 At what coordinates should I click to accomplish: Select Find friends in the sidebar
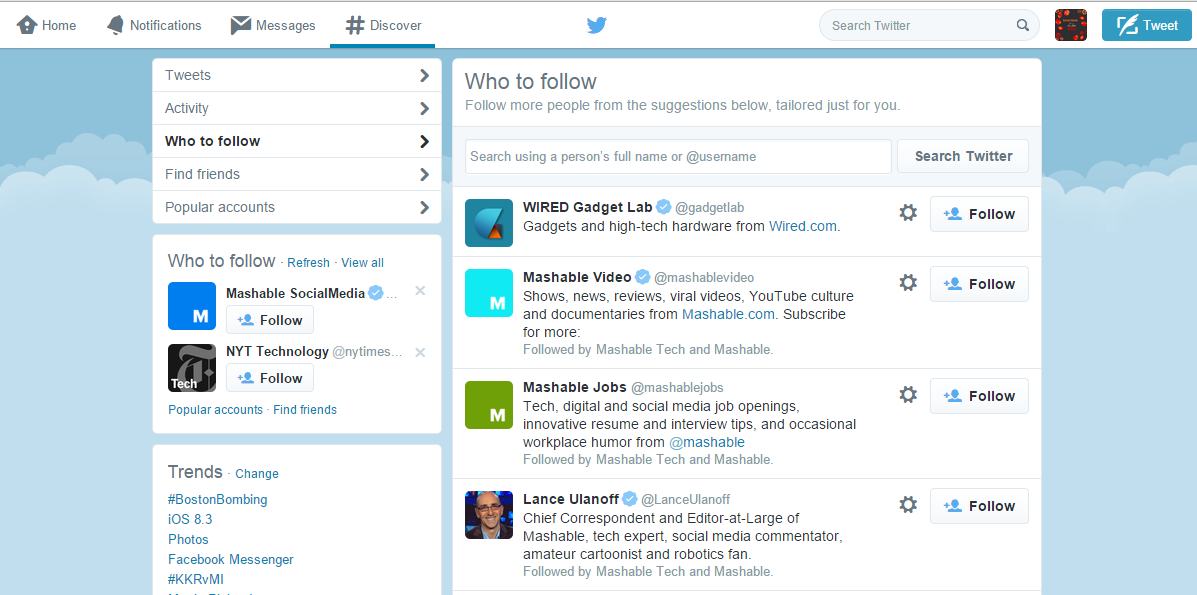click(x=203, y=173)
